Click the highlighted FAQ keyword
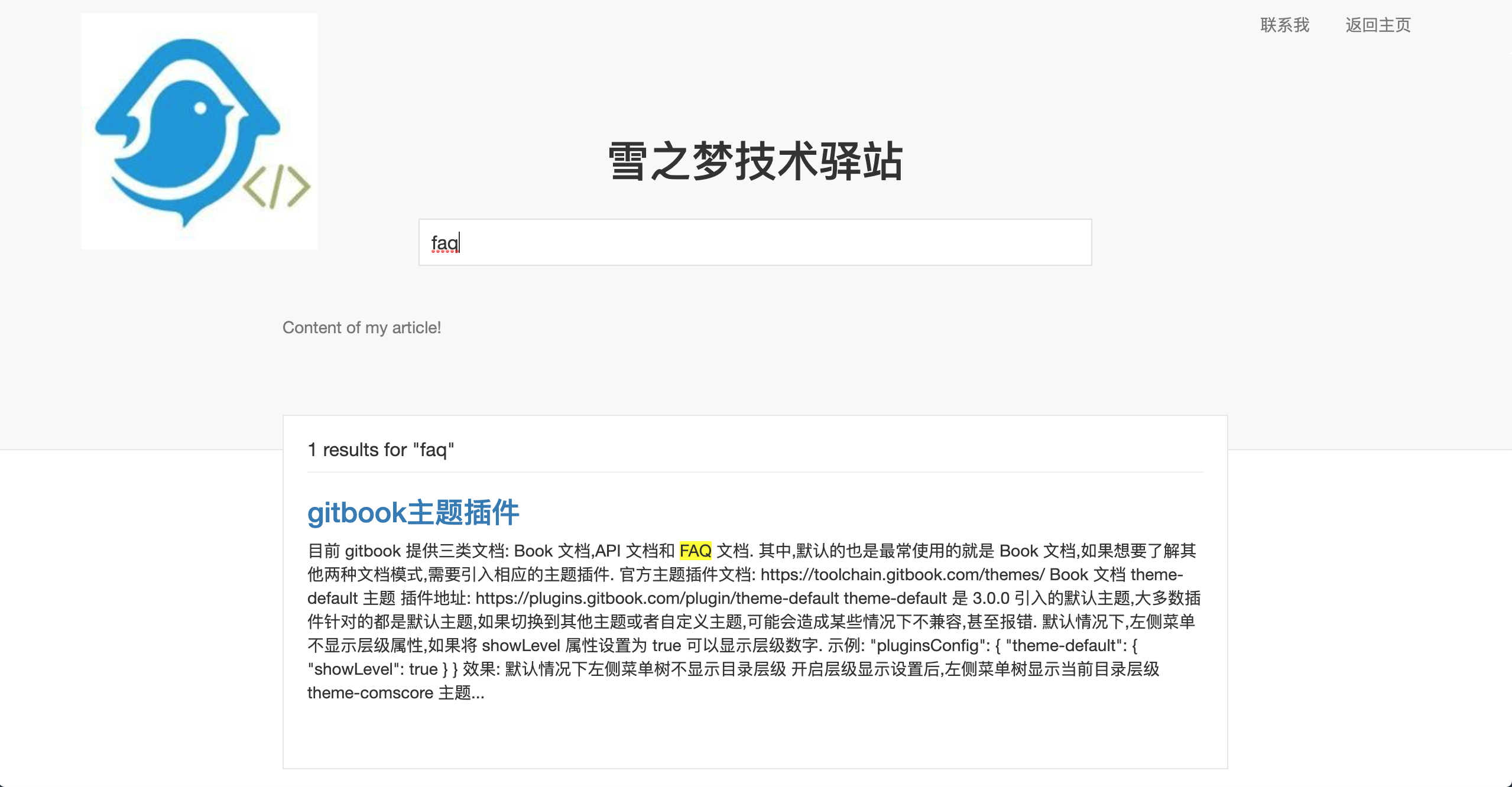The height and width of the screenshot is (787, 1512). click(696, 551)
